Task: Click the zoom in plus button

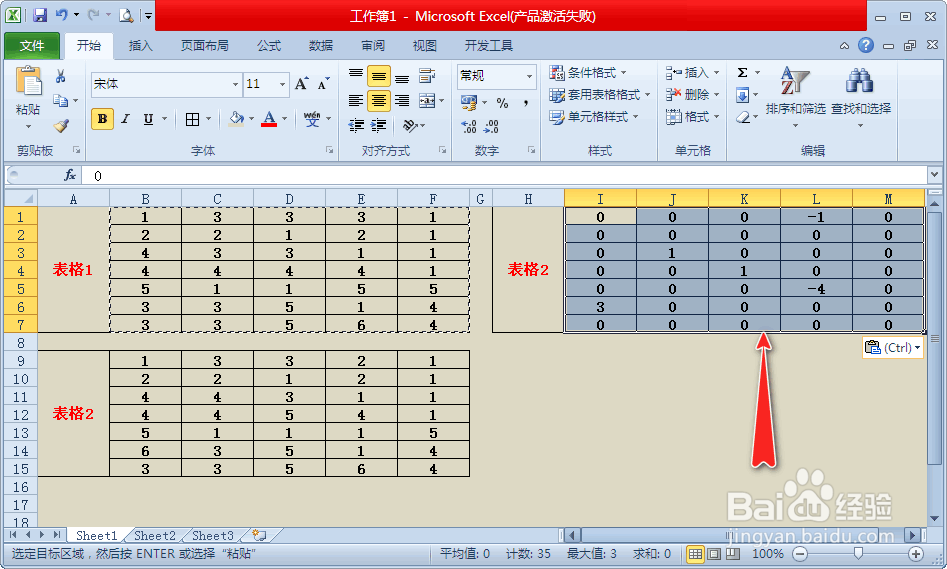Action: 916,554
